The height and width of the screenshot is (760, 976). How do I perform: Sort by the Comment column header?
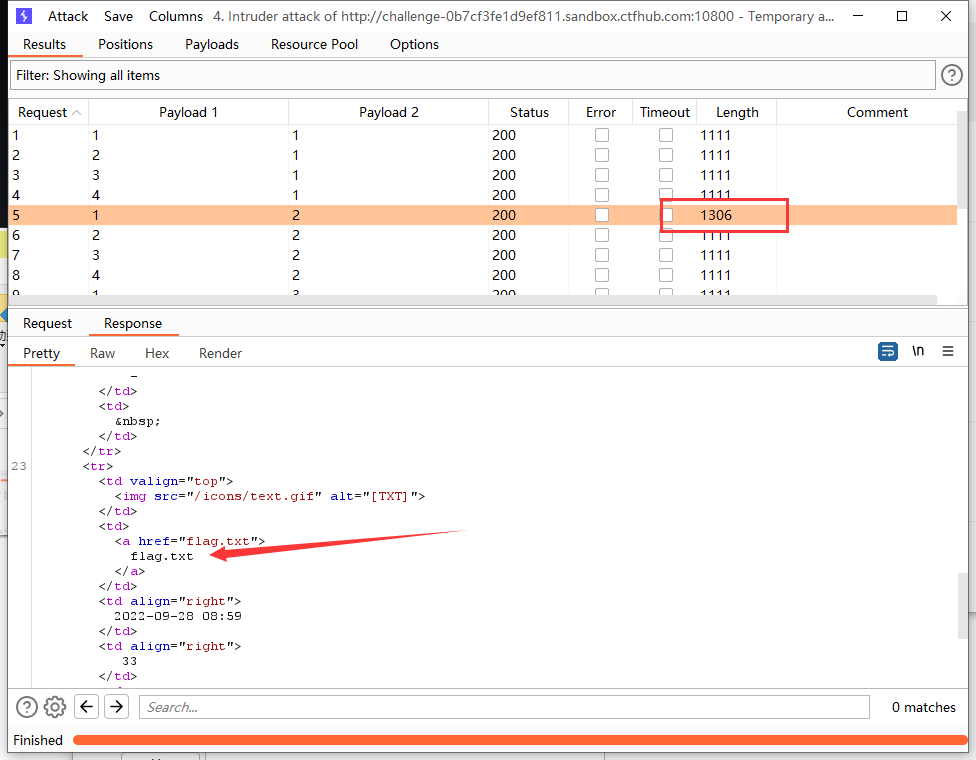(x=877, y=112)
